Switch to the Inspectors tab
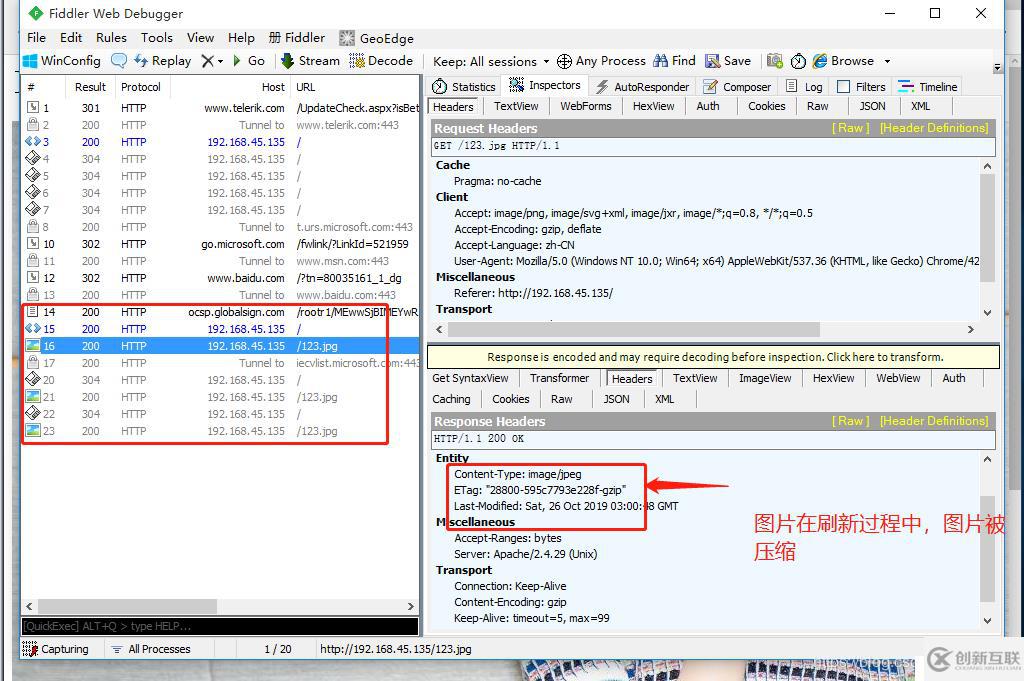This screenshot has height=681, width=1024. point(545,86)
